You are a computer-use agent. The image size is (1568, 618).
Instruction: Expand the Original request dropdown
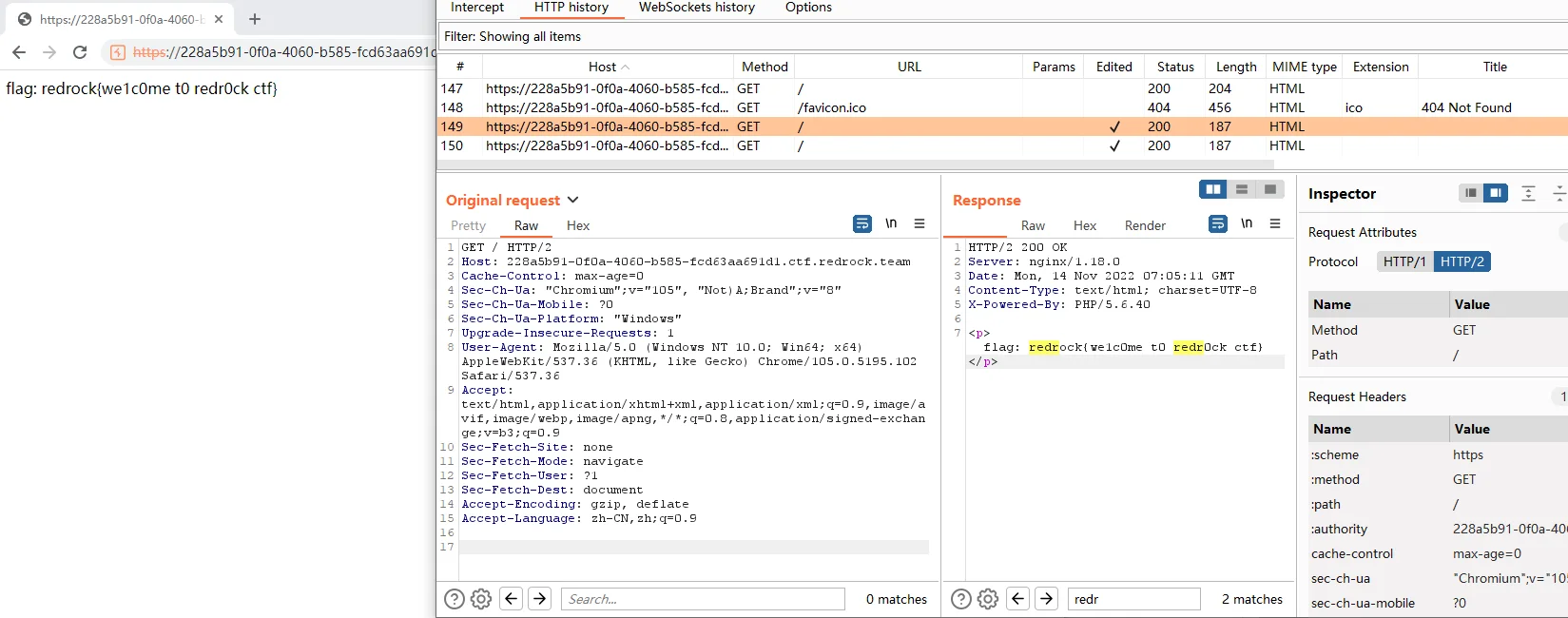[572, 201]
